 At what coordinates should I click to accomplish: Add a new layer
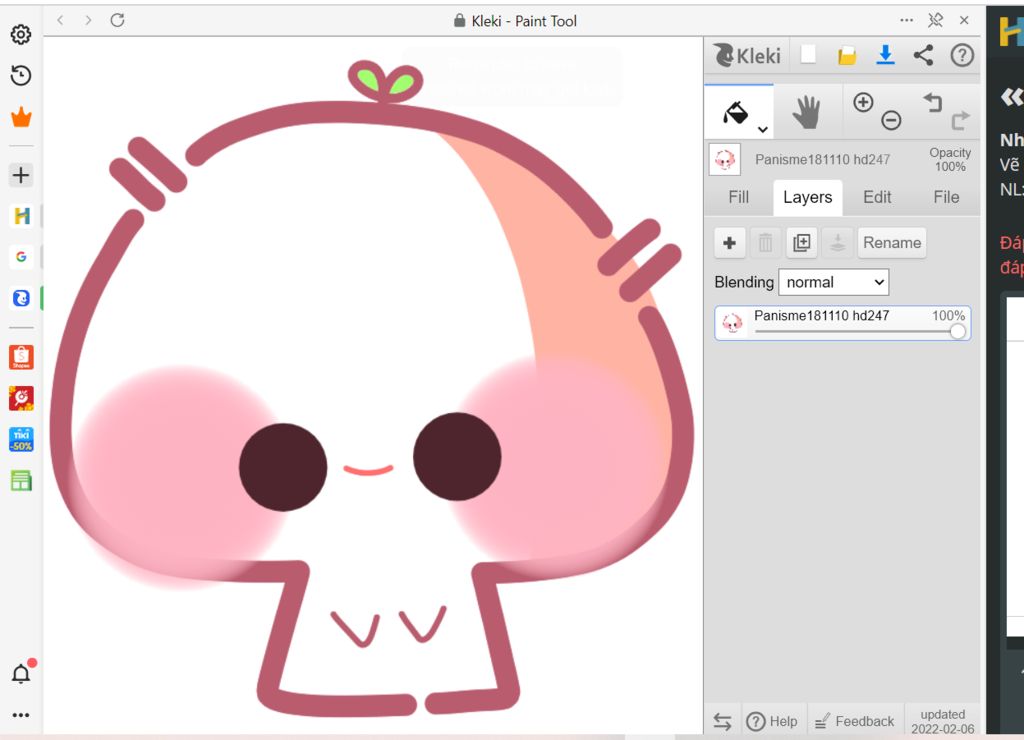click(729, 242)
